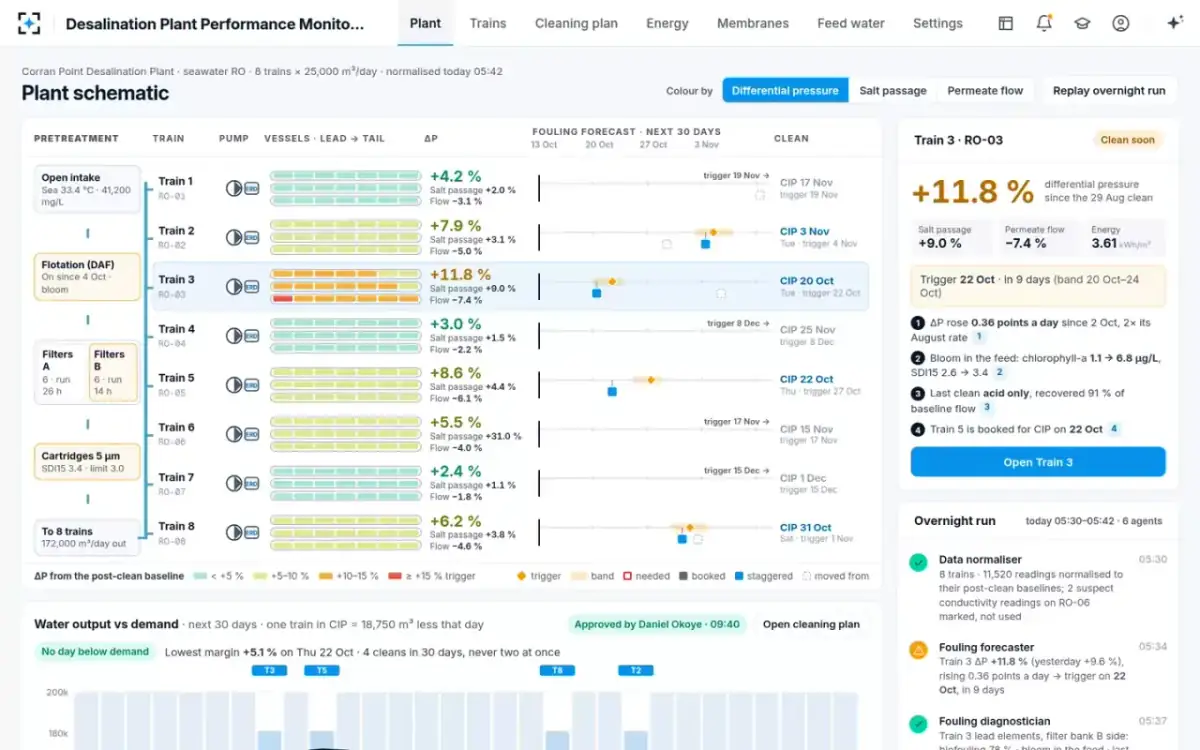Viewport: 1200px width, 750px height.
Task: Click Replay overnight run button
Action: point(1109,91)
